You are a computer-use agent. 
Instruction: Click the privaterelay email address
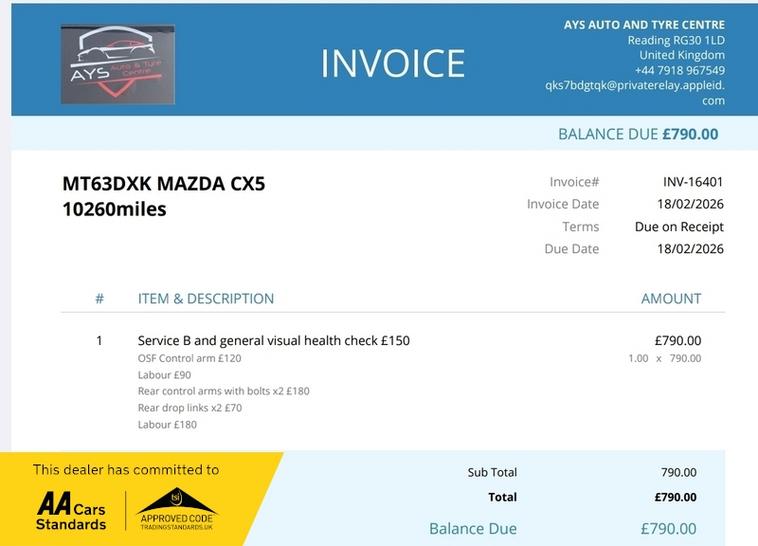tap(634, 86)
